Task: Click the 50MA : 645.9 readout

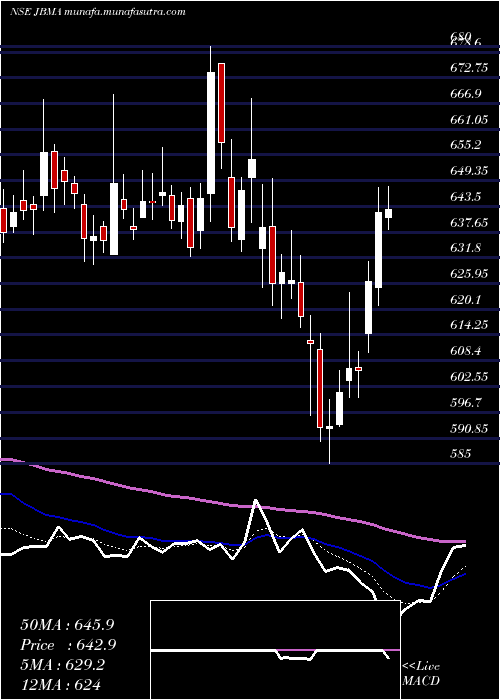Action: click(68, 625)
